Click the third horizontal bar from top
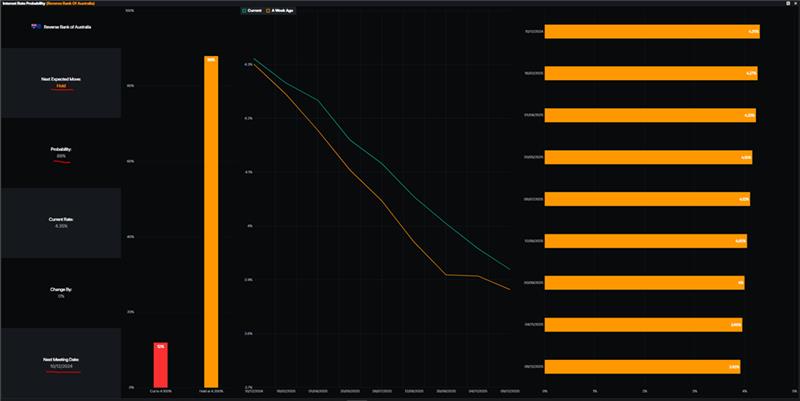The width and height of the screenshot is (800, 401). pyautogui.click(x=650, y=115)
